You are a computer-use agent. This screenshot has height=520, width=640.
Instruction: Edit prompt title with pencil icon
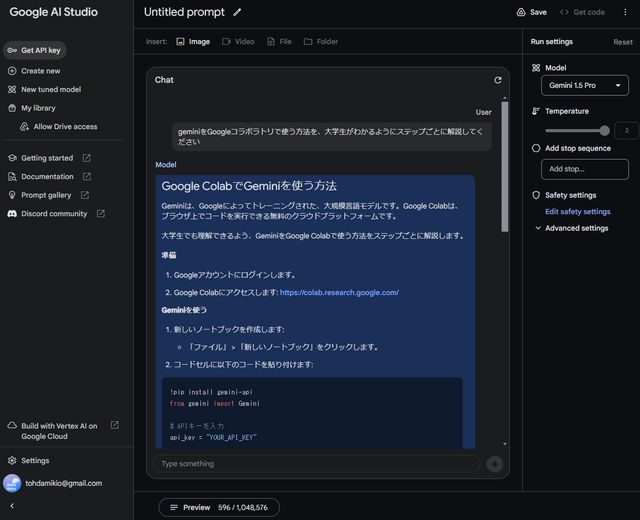(x=237, y=12)
